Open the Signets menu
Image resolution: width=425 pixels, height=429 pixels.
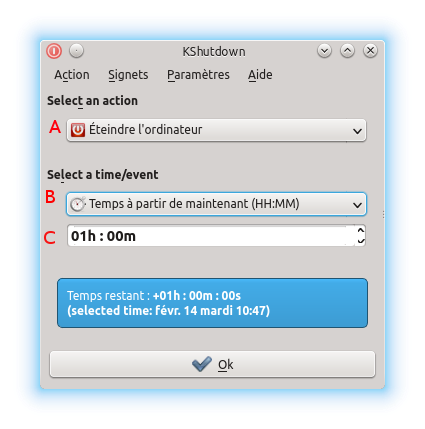coord(128,75)
